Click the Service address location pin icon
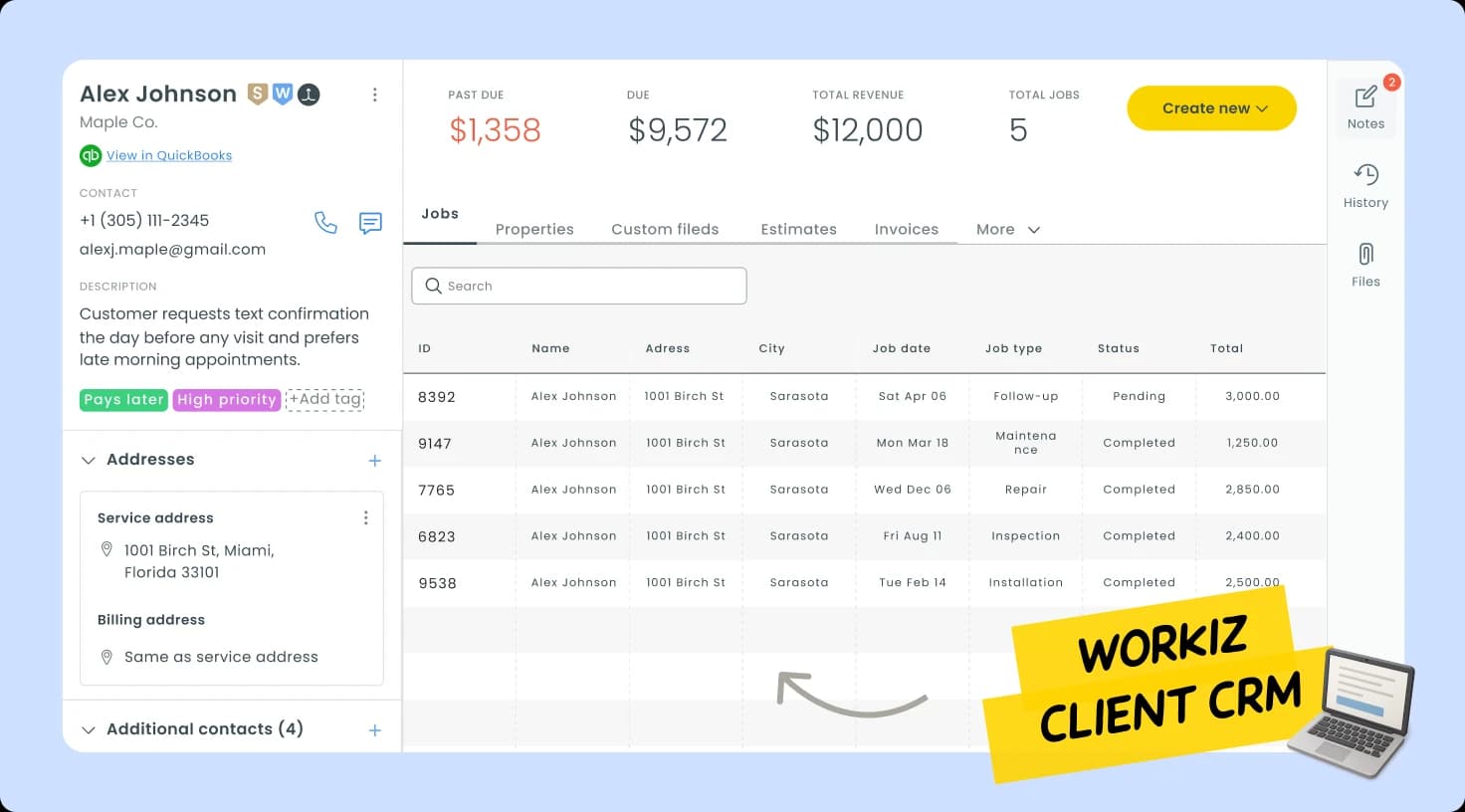This screenshot has height=812, width=1465. (106, 549)
